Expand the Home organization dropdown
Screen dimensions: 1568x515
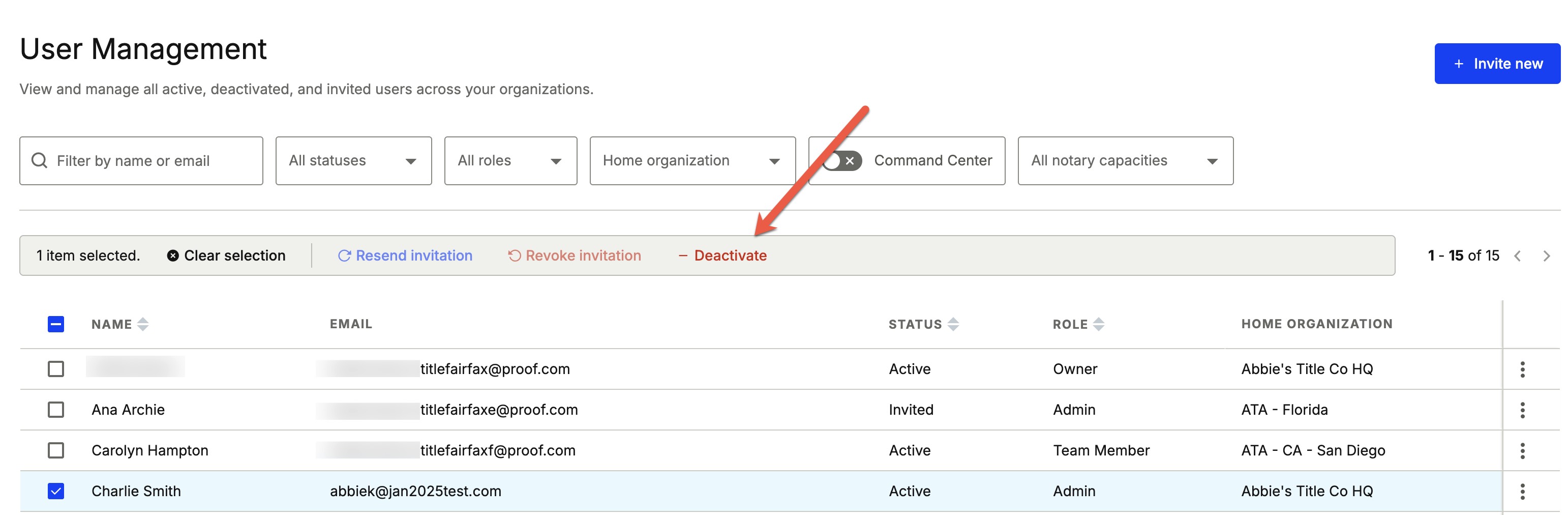click(x=692, y=160)
